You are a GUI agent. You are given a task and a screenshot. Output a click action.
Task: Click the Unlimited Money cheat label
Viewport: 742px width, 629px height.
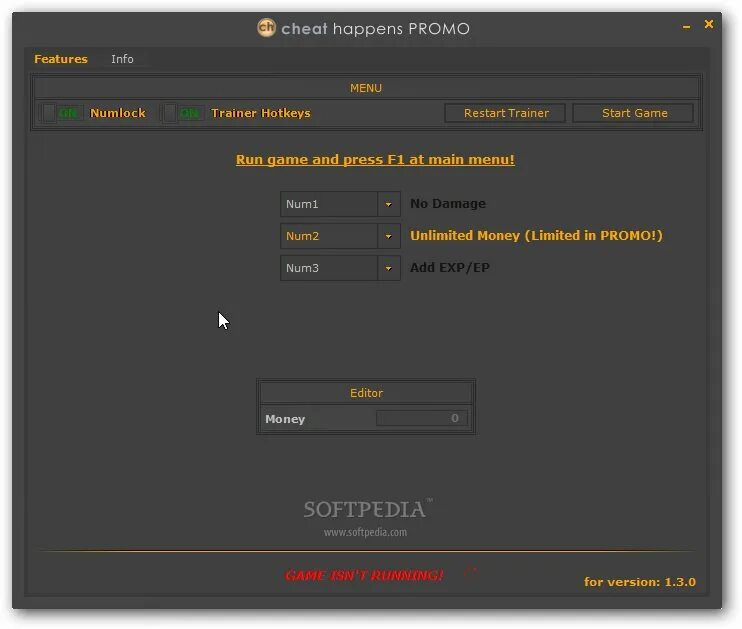pos(536,236)
